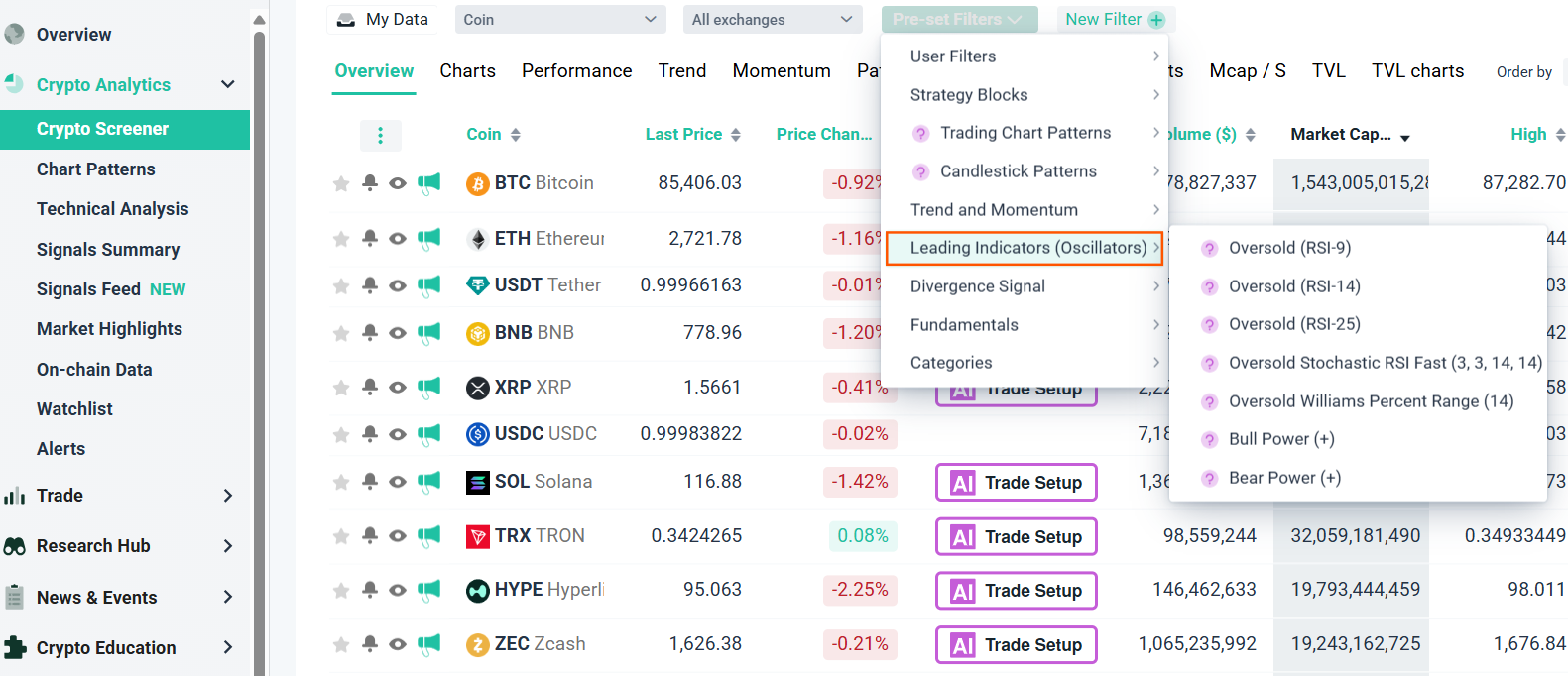Expand the Crypto Education section
This screenshot has width=1568, height=676.
(x=228, y=648)
